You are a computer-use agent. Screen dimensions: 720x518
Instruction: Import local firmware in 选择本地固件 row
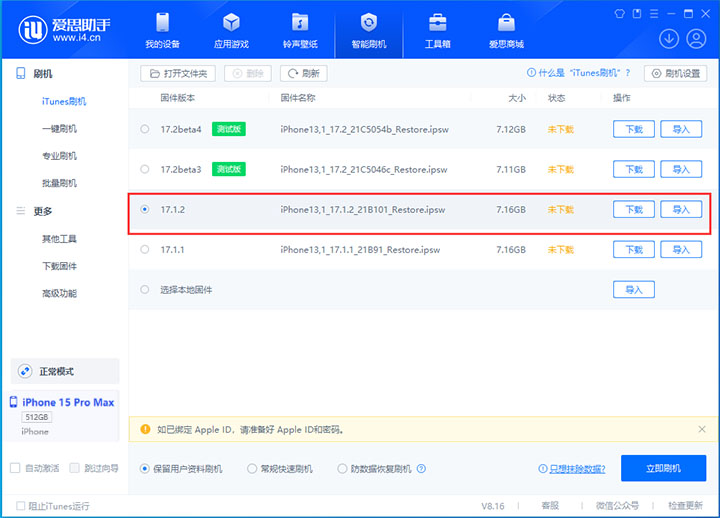(634, 289)
